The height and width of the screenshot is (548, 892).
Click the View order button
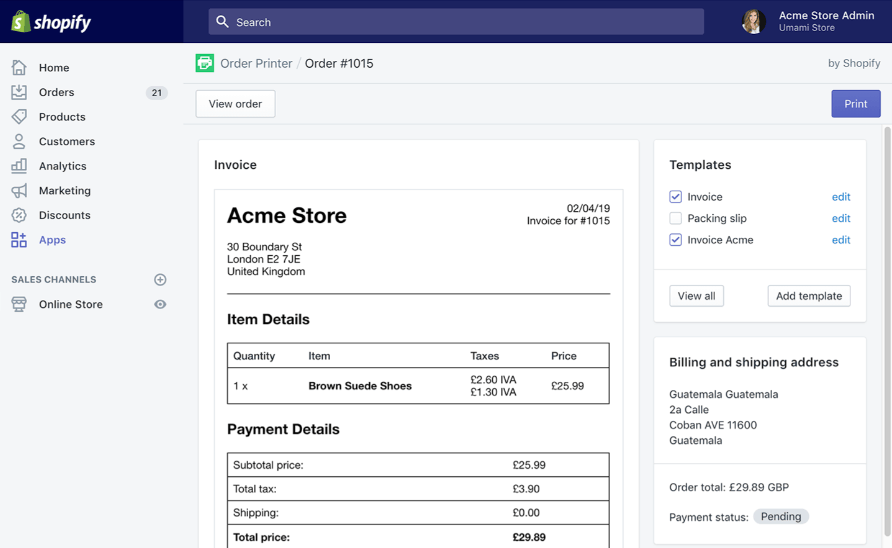coord(236,104)
